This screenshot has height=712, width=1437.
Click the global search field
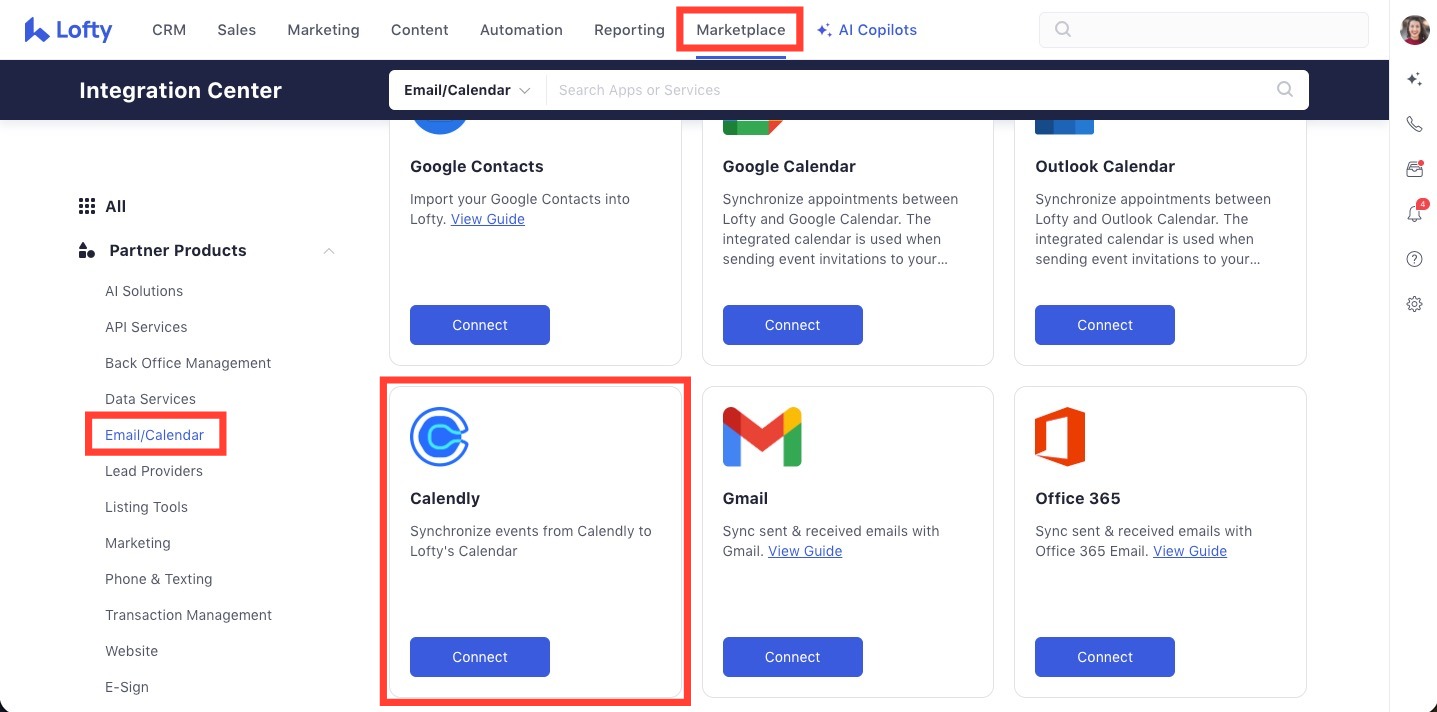point(1204,30)
